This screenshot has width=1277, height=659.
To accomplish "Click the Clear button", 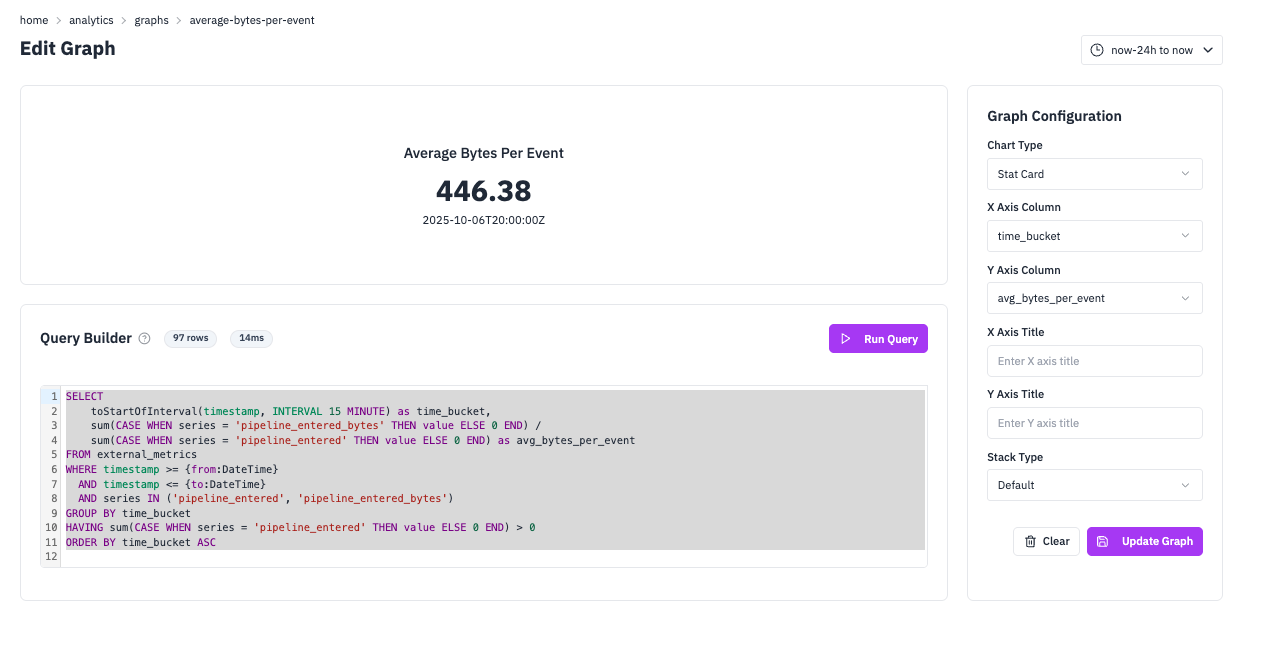I will [1046, 541].
